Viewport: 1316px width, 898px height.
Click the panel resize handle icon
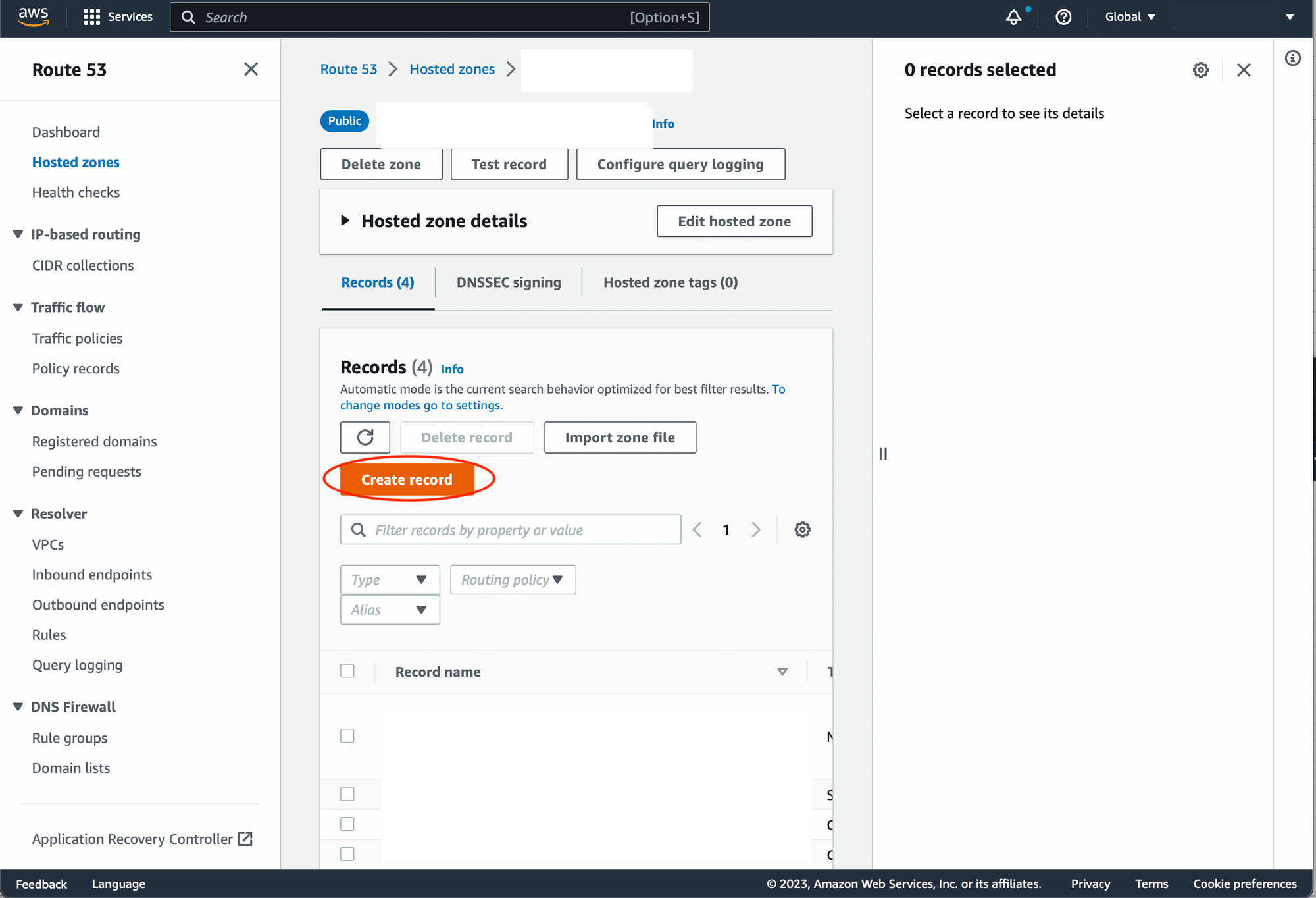point(883,454)
